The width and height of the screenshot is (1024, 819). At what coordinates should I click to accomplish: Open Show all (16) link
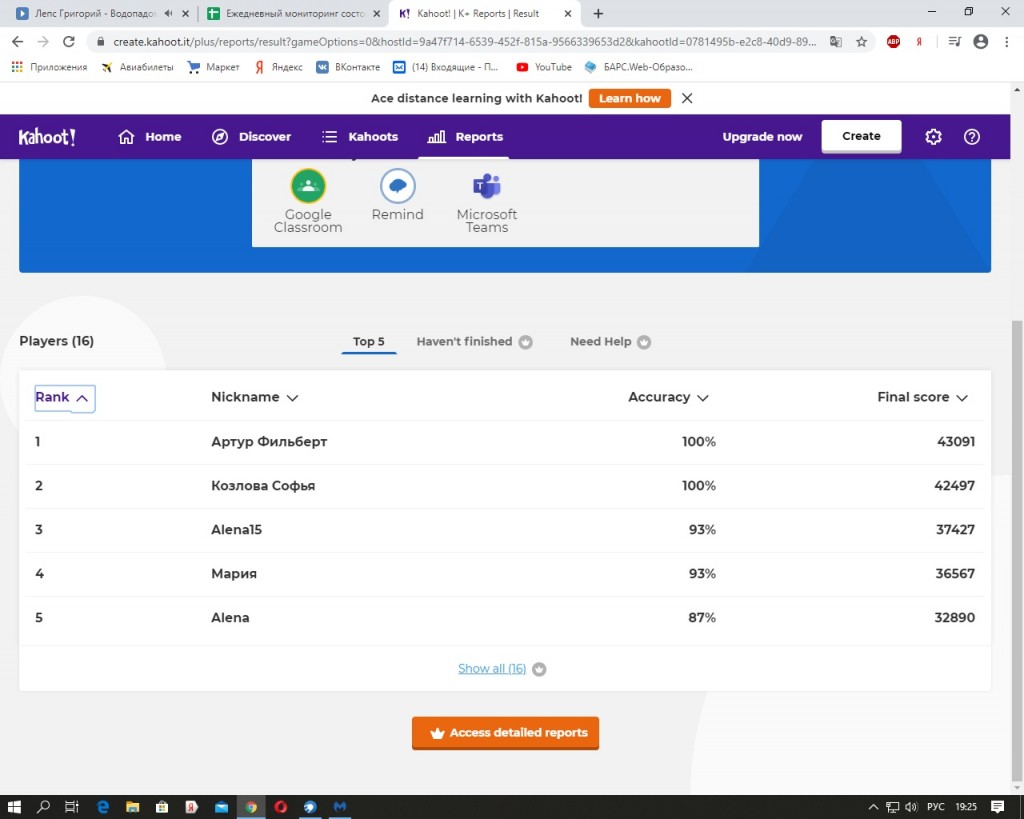pyautogui.click(x=492, y=669)
